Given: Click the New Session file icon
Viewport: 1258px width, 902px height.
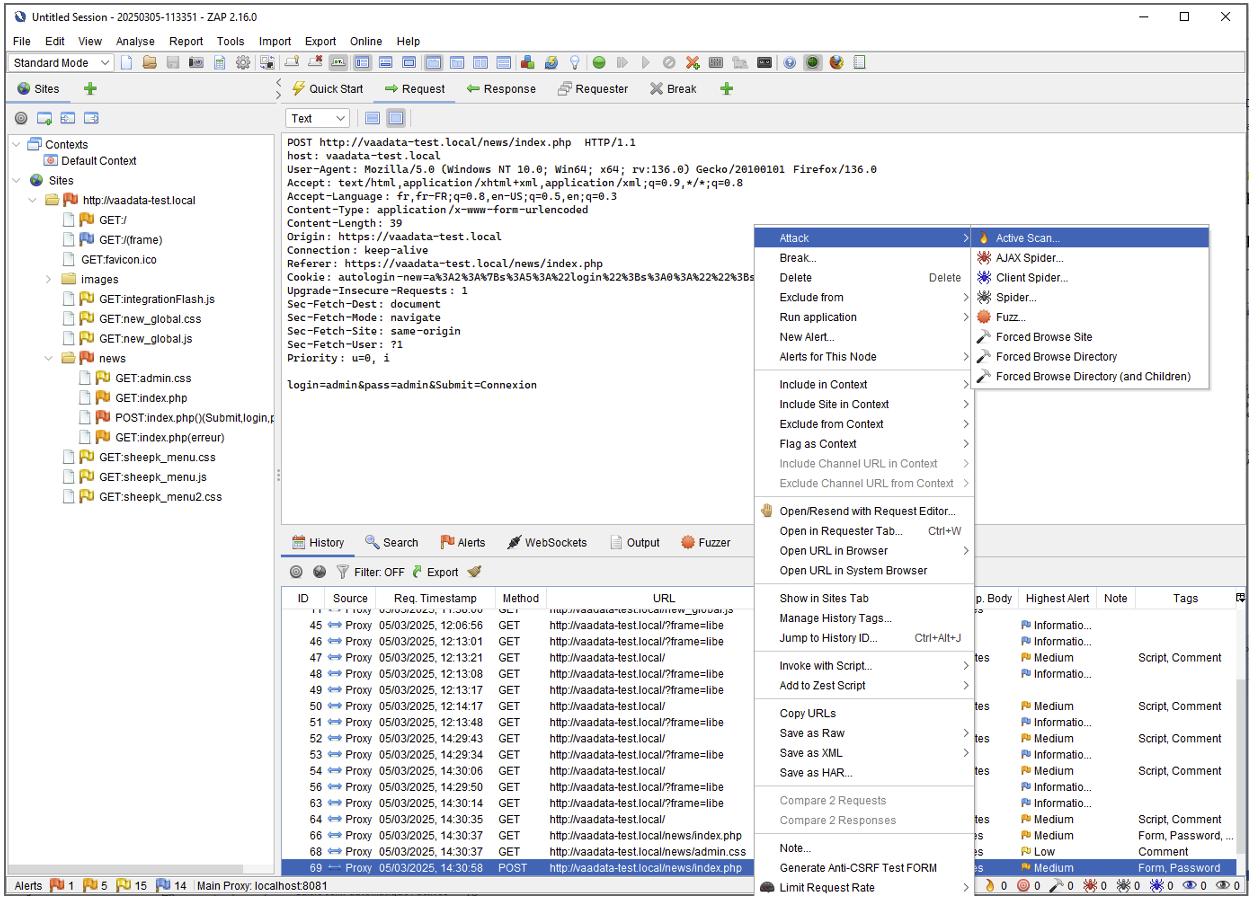Looking at the screenshot, I should [124, 62].
